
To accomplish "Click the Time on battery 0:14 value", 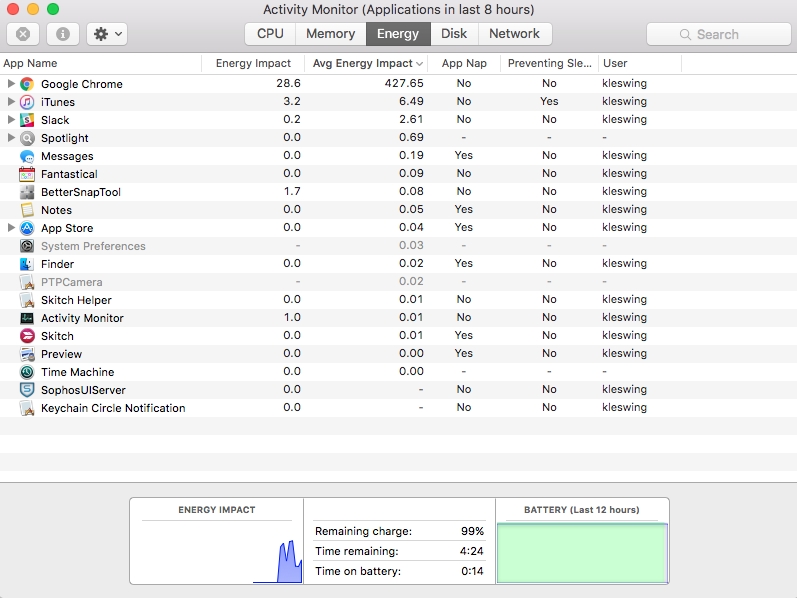I will [x=472, y=571].
